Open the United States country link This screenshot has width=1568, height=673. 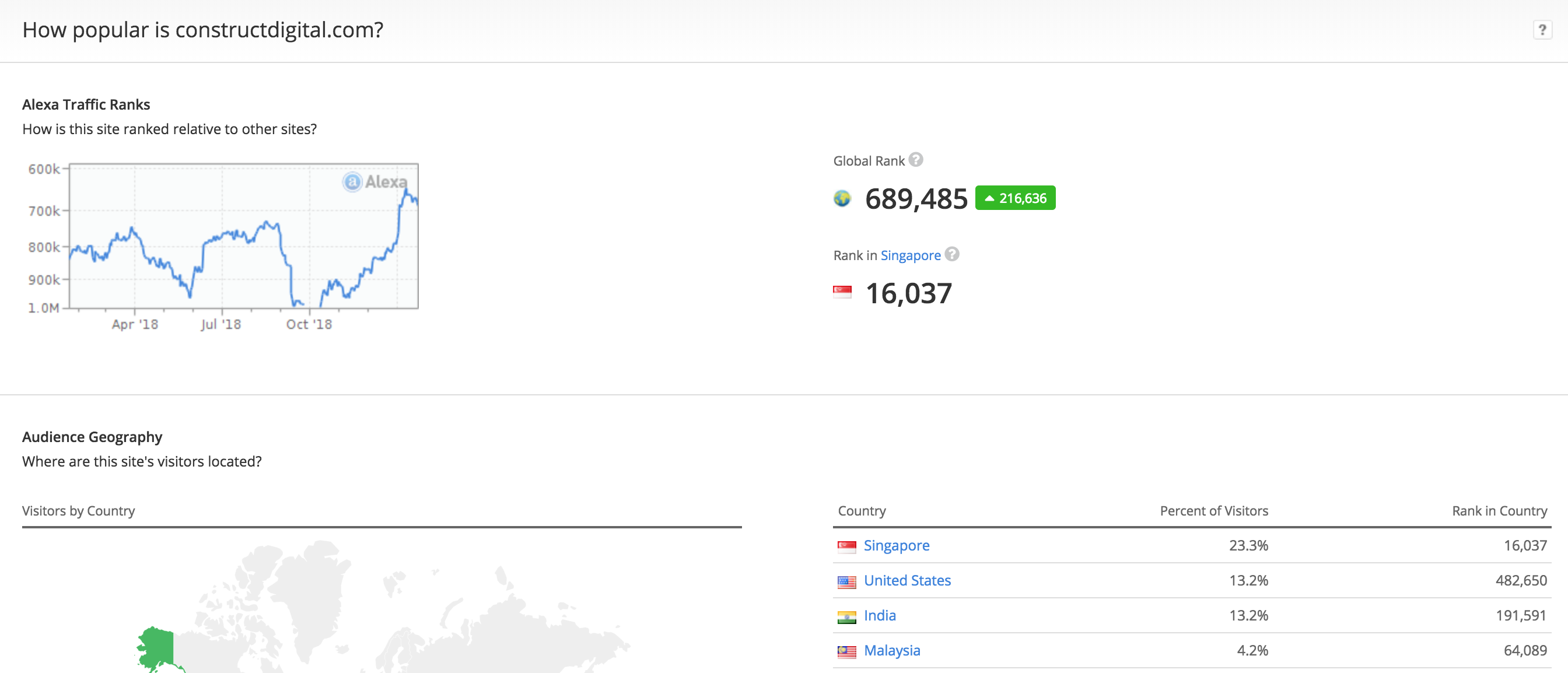tap(907, 580)
